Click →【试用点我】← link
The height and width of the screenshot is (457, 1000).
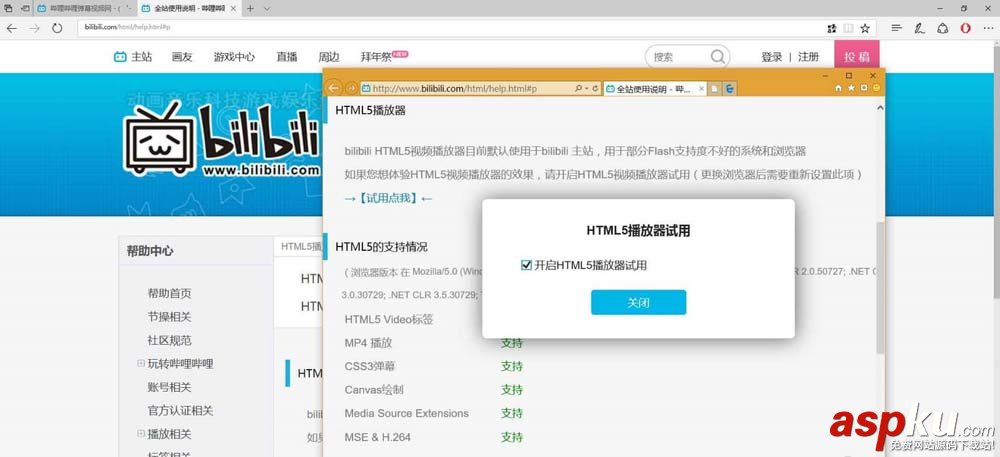[x=388, y=198]
